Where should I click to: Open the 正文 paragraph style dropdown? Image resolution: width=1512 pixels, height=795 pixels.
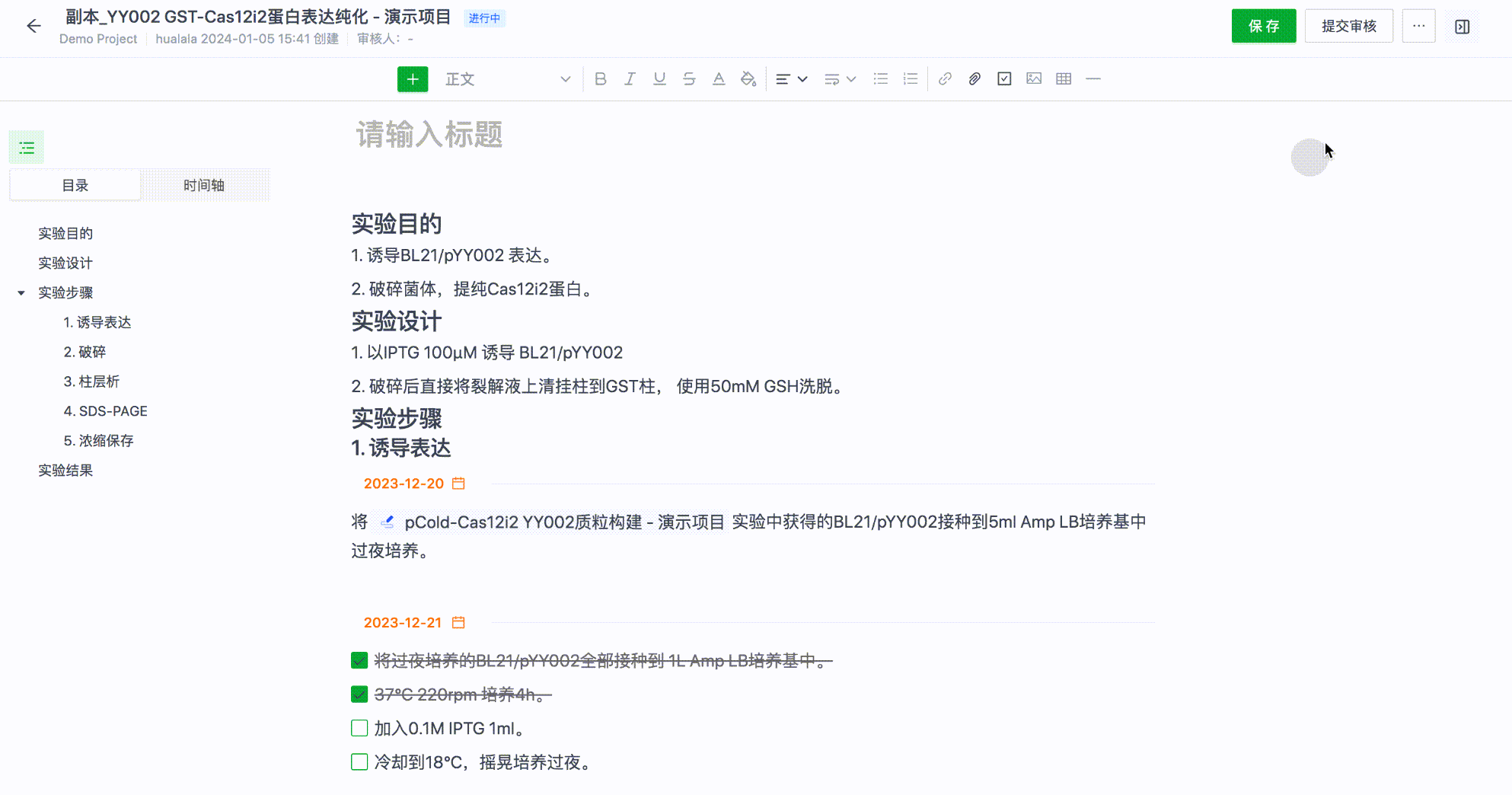pos(507,79)
